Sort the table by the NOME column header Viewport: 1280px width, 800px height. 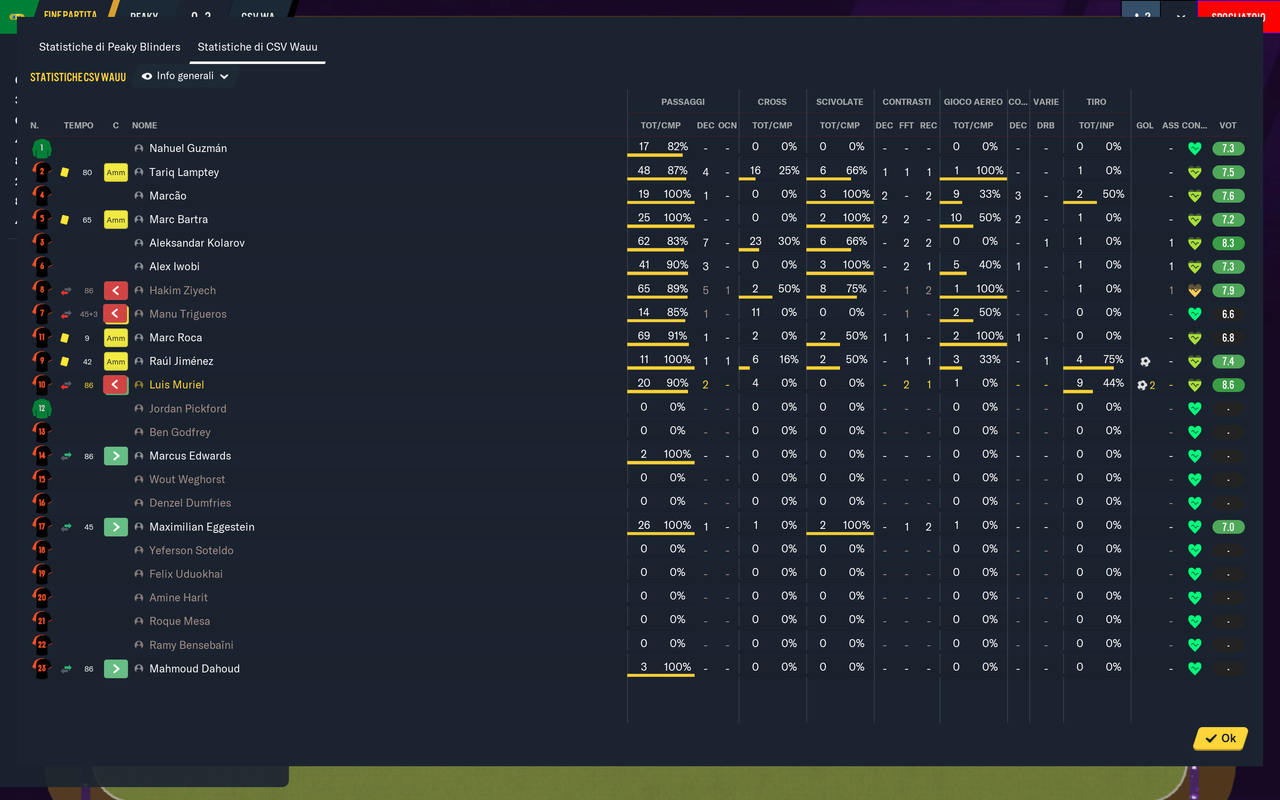click(145, 126)
